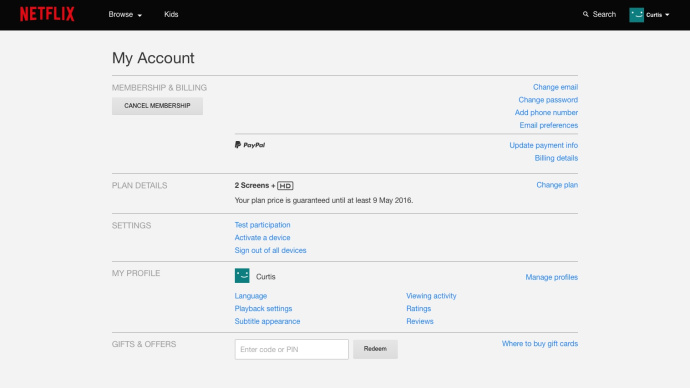
Task: Open the Change plan link
Action: coord(557,185)
